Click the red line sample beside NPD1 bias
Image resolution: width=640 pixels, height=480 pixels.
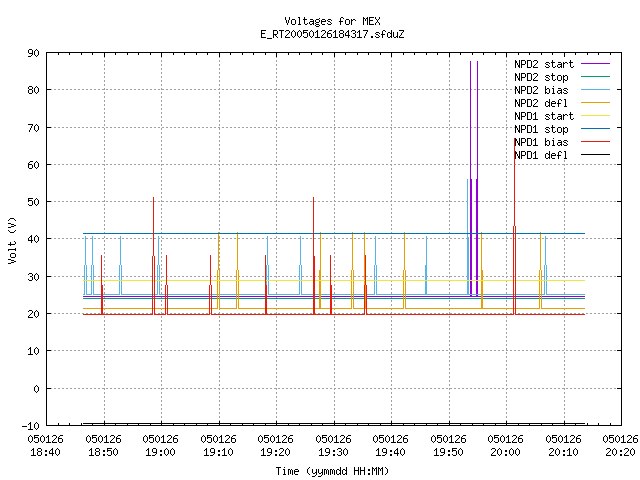[595, 142]
